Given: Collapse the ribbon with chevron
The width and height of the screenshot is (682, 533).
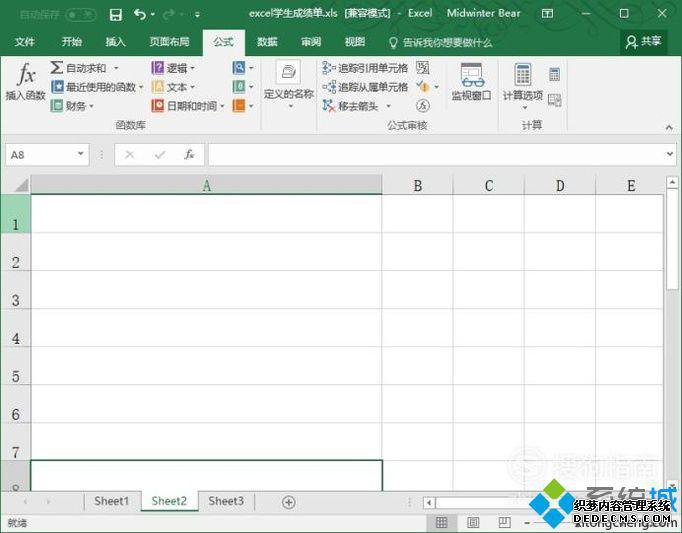Looking at the screenshot, I should (669, 127).
